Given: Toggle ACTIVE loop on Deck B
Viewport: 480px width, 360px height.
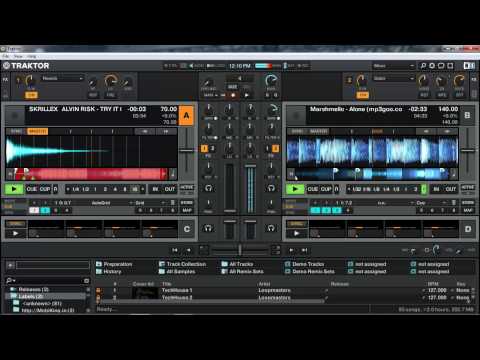Looking at the screenshot, I should coord(468,187).
